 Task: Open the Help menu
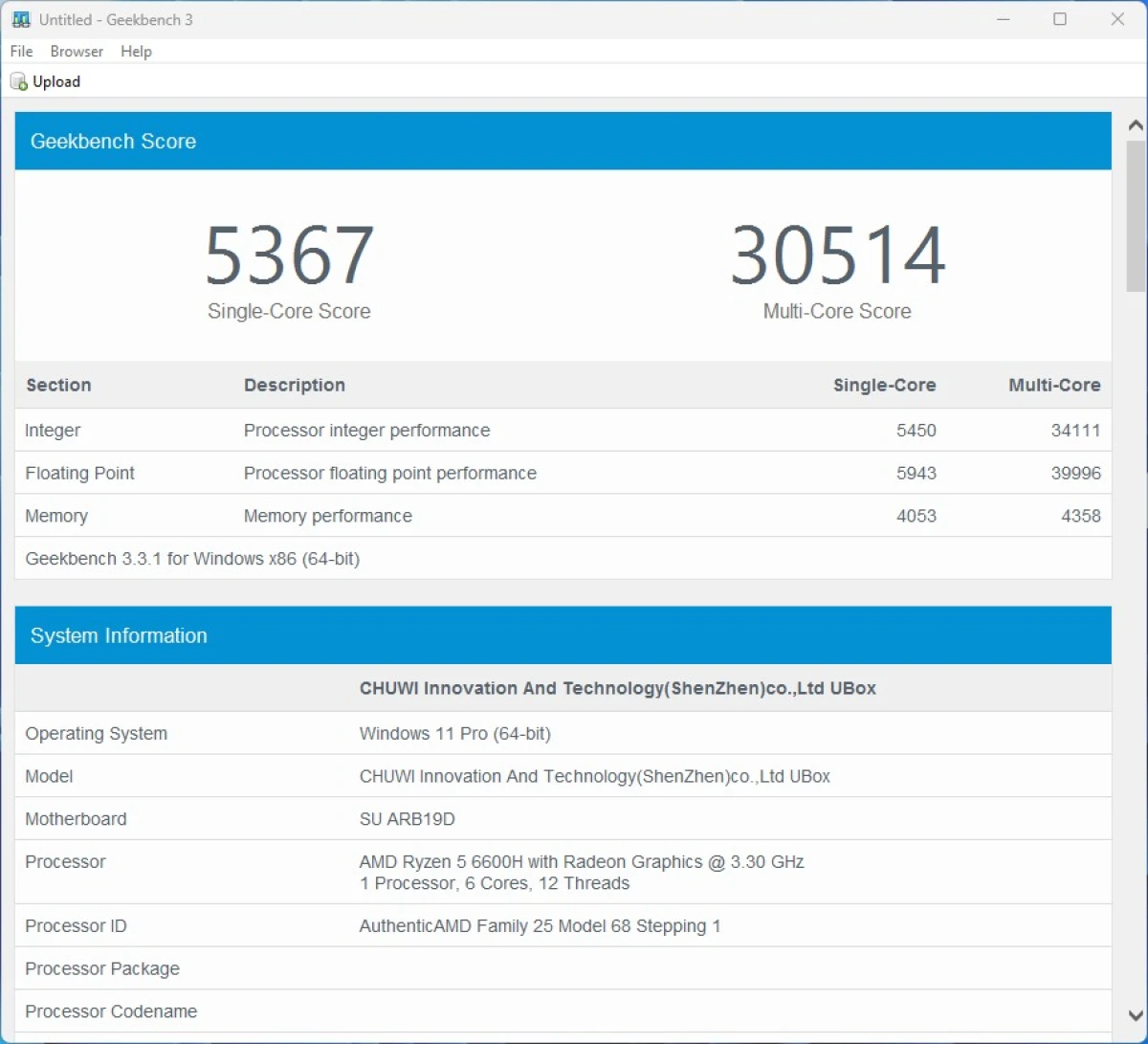click(136, 52)
